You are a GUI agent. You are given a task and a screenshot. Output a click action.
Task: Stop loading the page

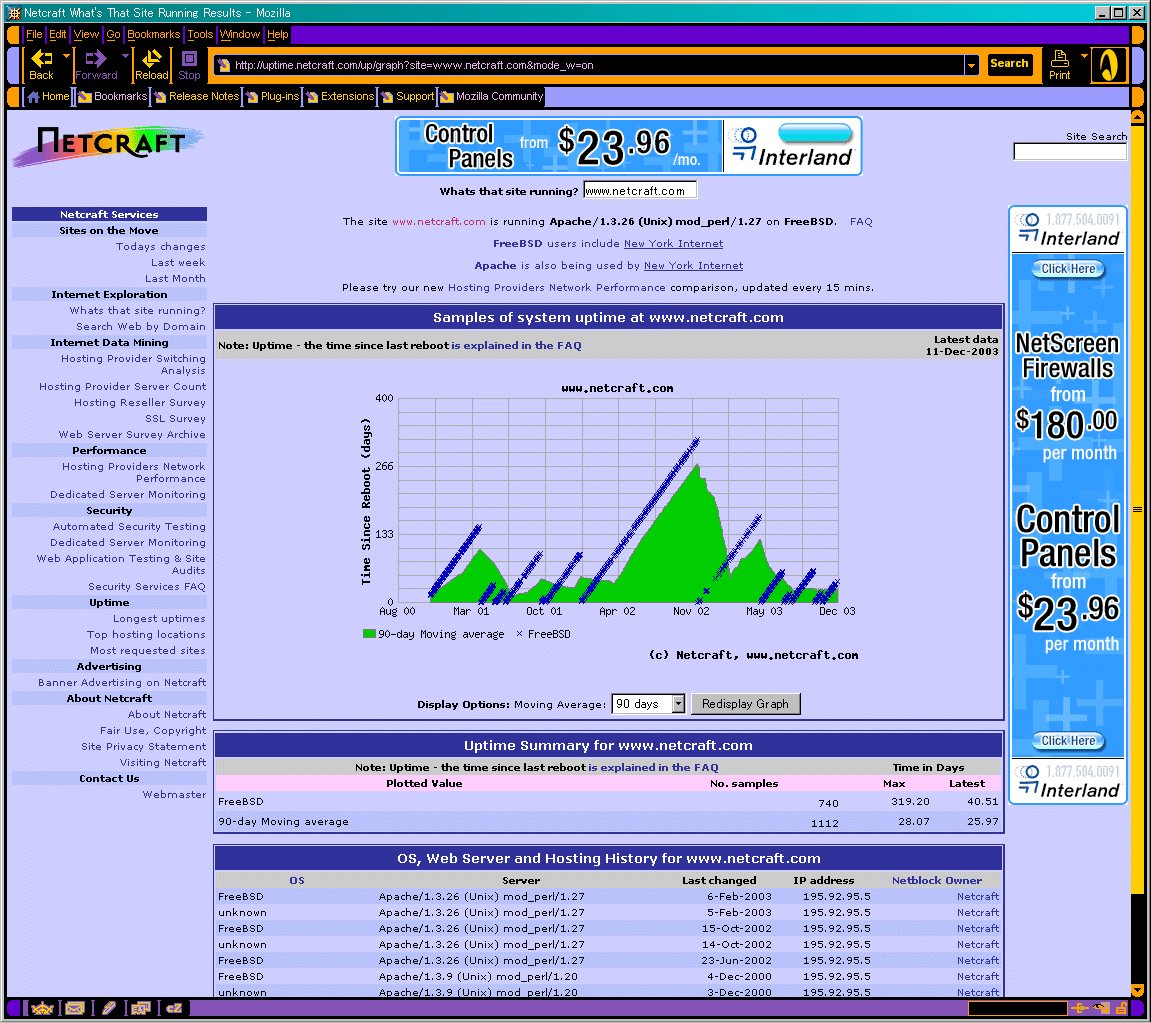tap(189, 65)
